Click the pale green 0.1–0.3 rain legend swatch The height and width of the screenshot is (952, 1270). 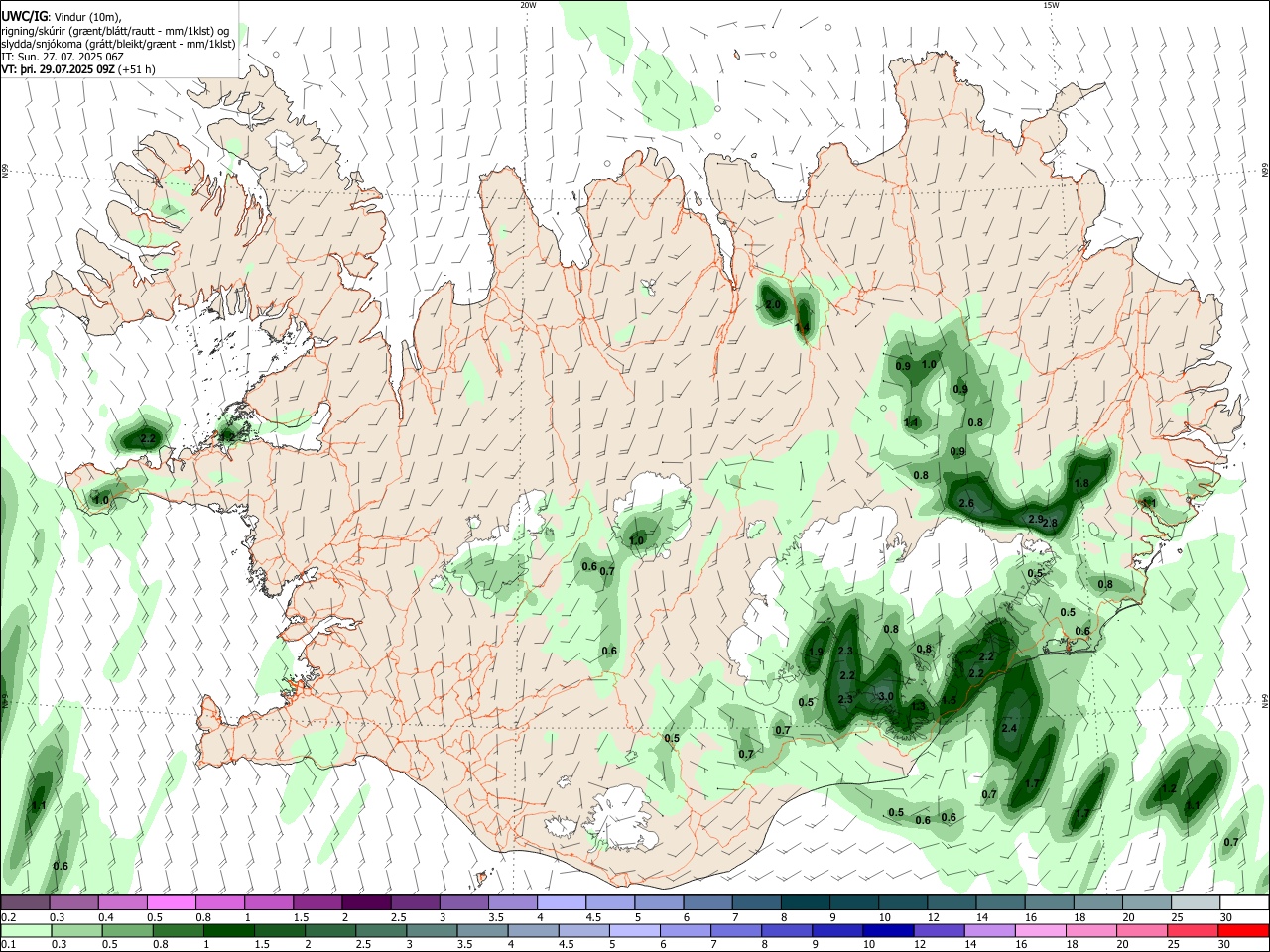tap(25, 931)
